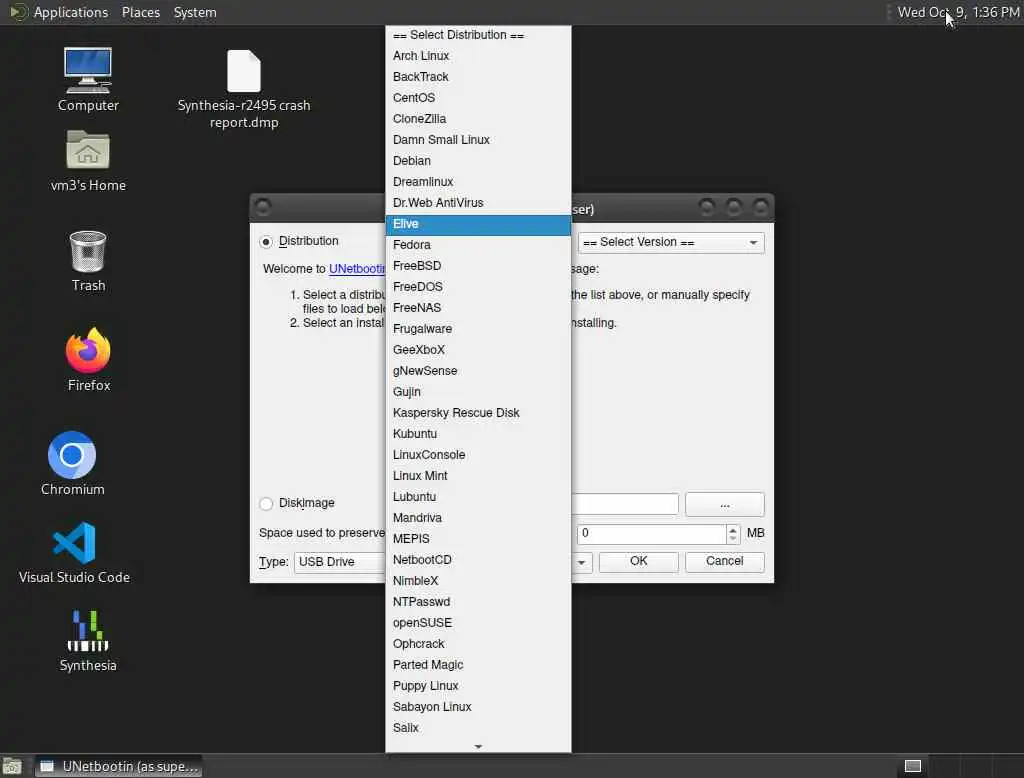The height and width of the screenshot is (778, 1024).
Task: Select Lubuntu from the list
Action: 478,497
